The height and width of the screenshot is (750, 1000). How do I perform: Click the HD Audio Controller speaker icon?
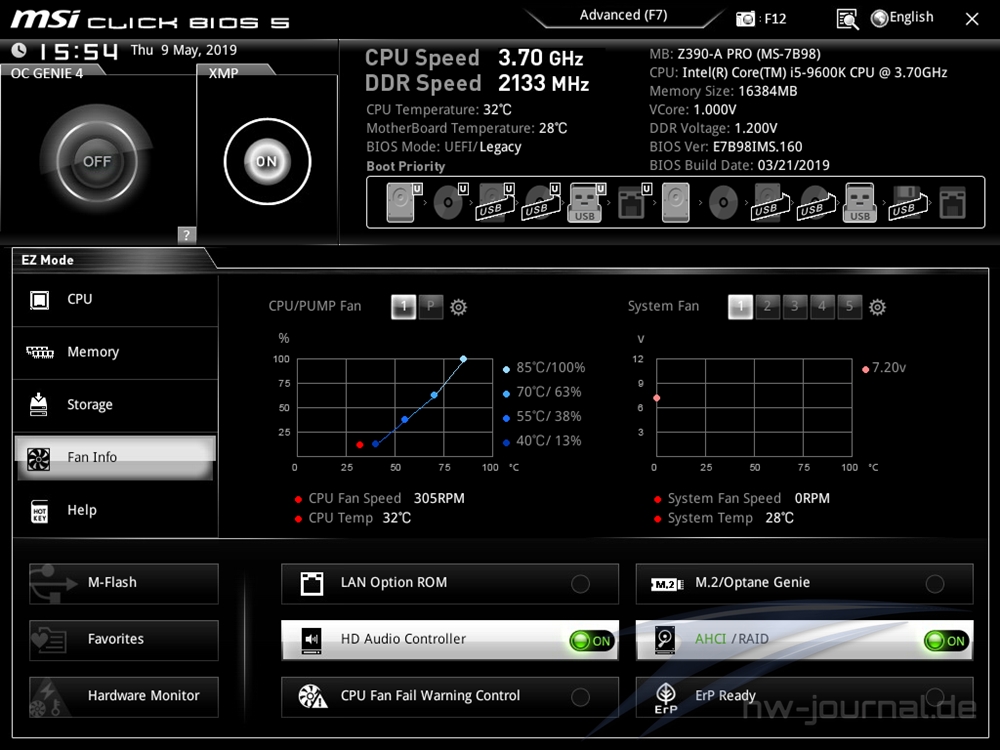(x=312, y=640)
